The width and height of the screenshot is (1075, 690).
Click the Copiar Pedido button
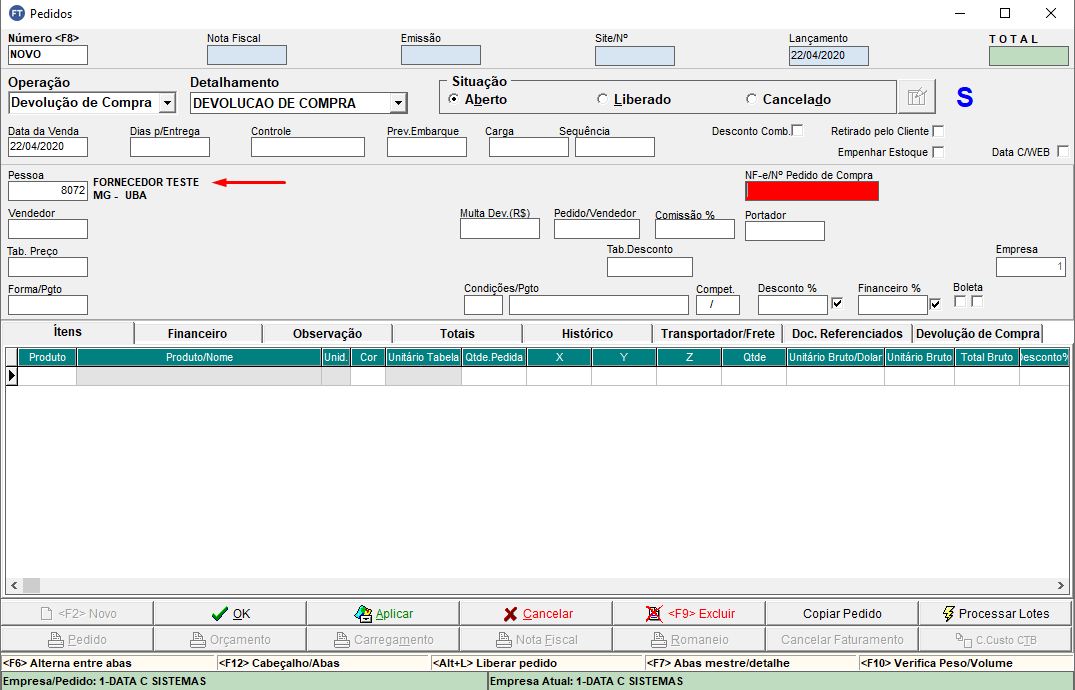[x=842, y=613]
